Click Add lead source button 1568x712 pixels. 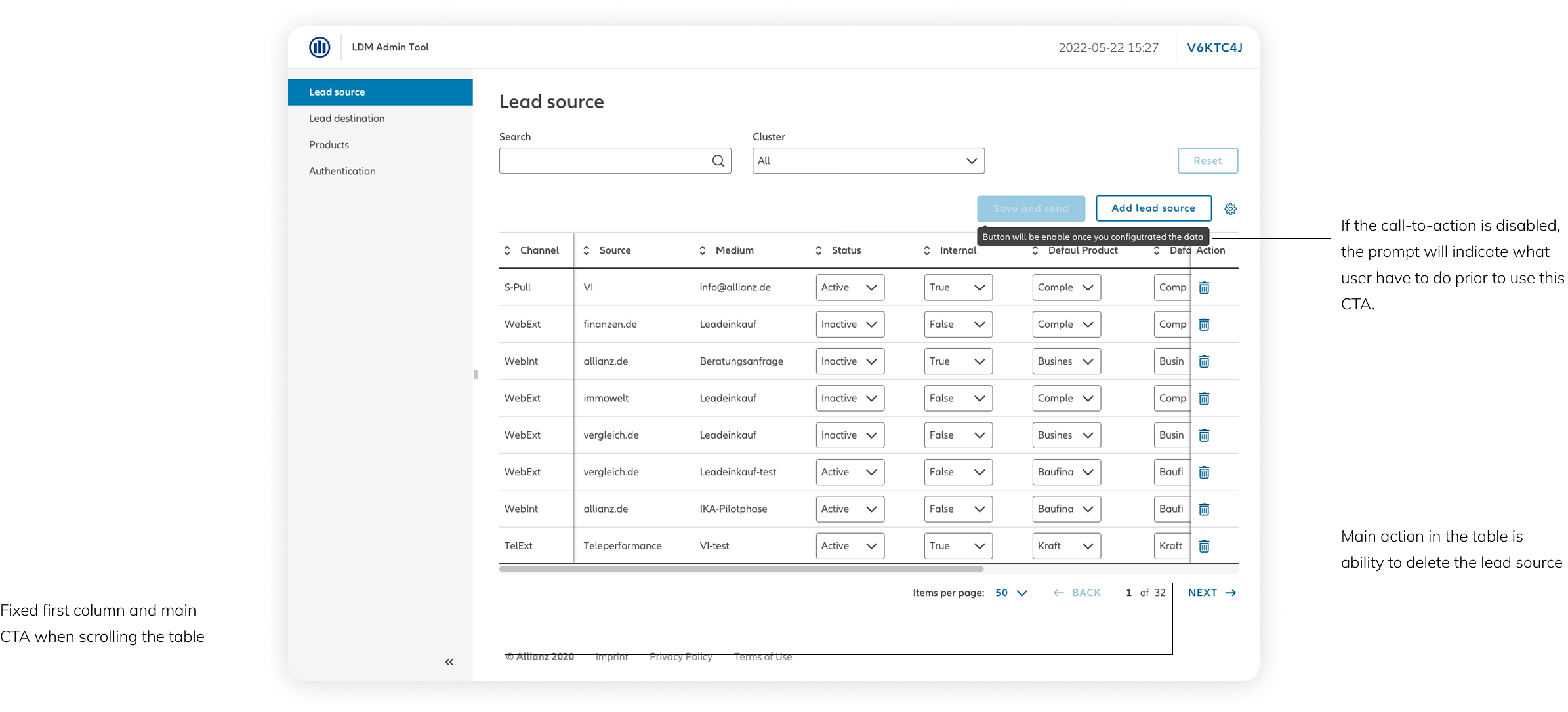click(x=1153, y=208)
